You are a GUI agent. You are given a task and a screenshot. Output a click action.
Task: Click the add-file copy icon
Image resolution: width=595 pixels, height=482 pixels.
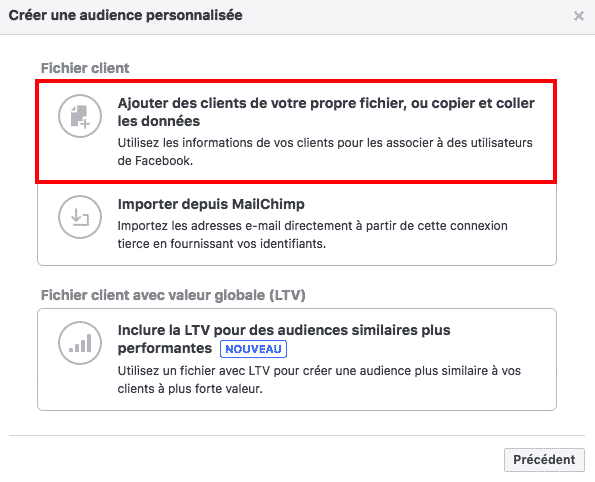[80, 116]
